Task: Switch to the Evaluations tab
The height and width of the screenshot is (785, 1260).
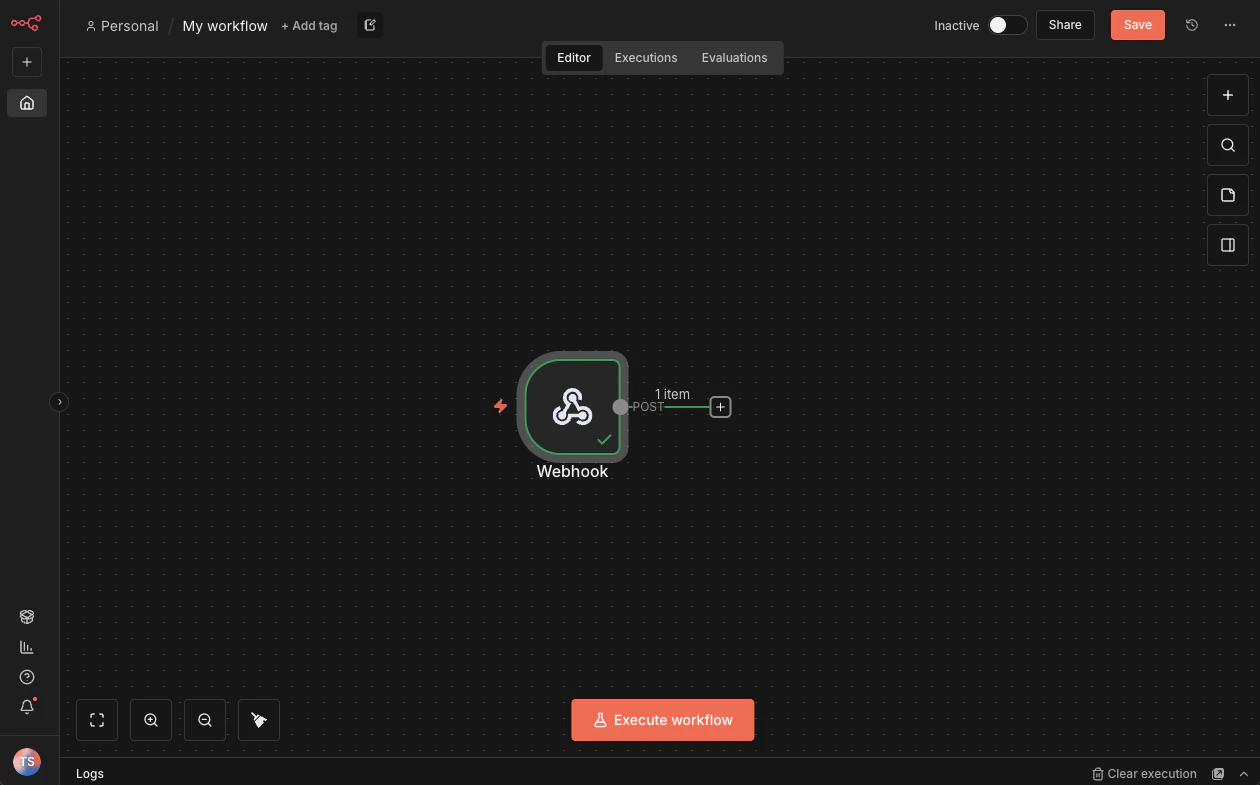Action: pos(734,58)
